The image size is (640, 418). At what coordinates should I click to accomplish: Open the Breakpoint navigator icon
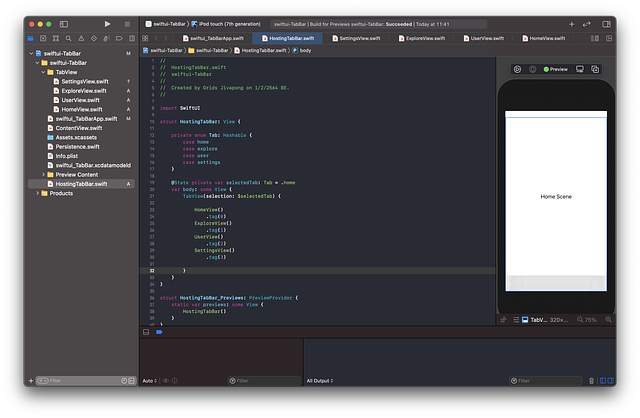point(119,38)
